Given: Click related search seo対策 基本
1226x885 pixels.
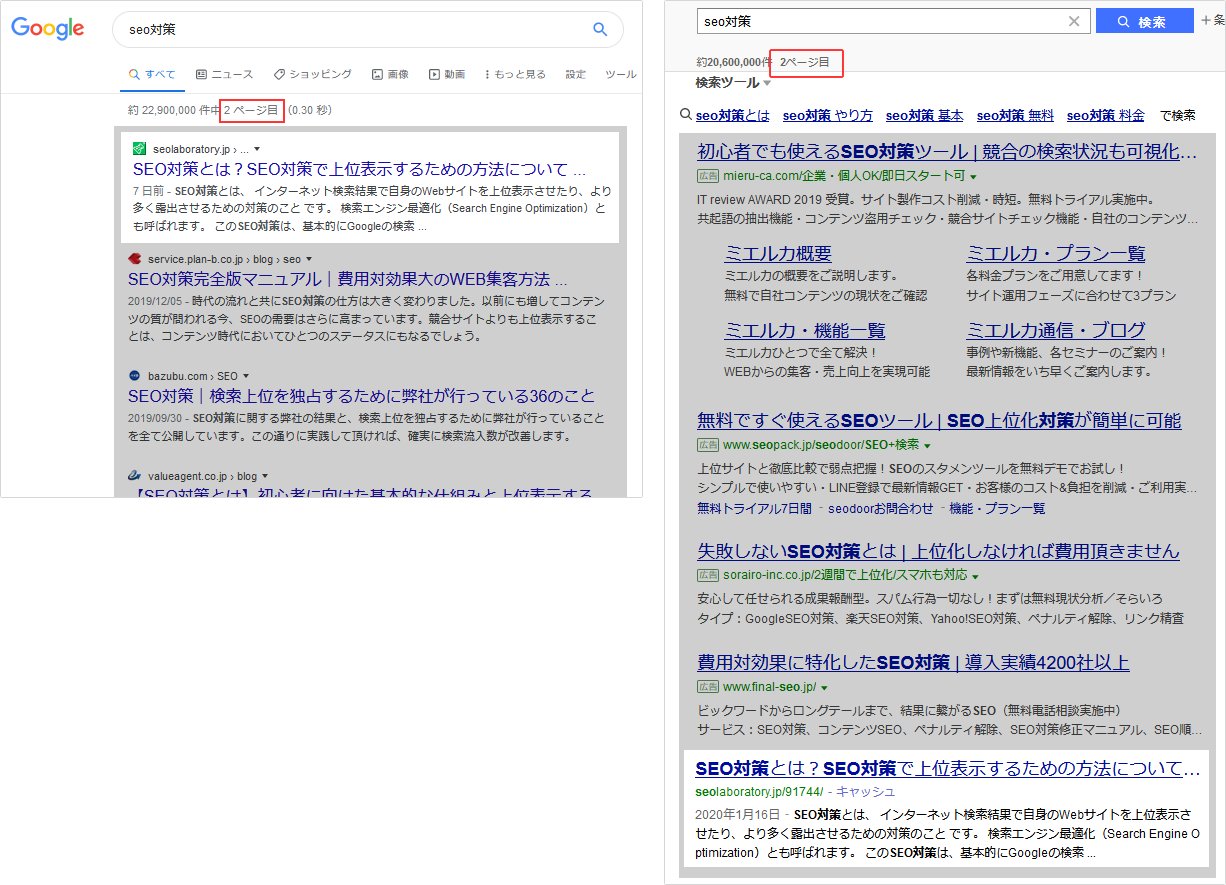Looking at the screenshot, I should point(925,115).
